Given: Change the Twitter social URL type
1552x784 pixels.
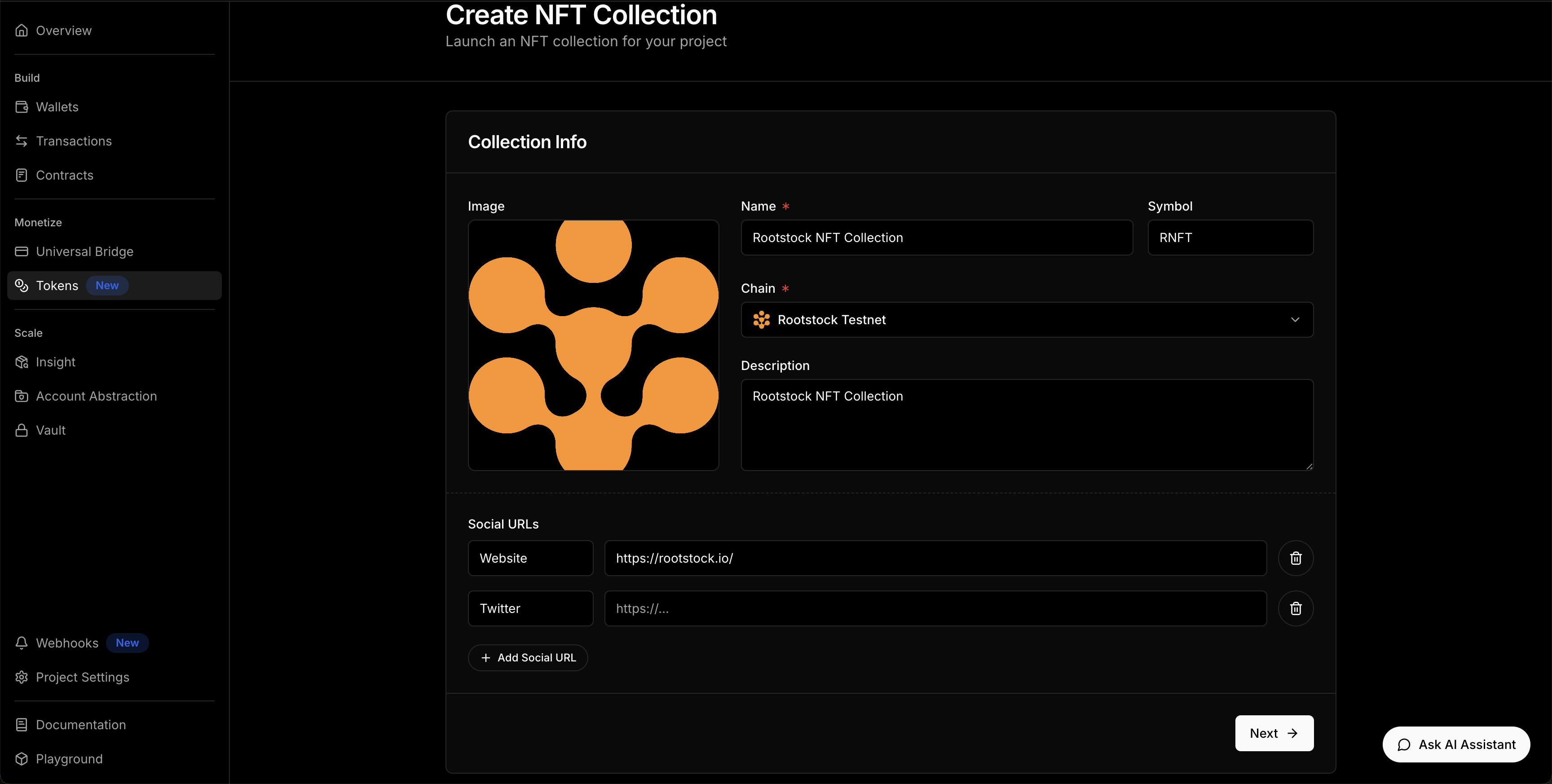Looking at the screenshot, I should point(530,608).
